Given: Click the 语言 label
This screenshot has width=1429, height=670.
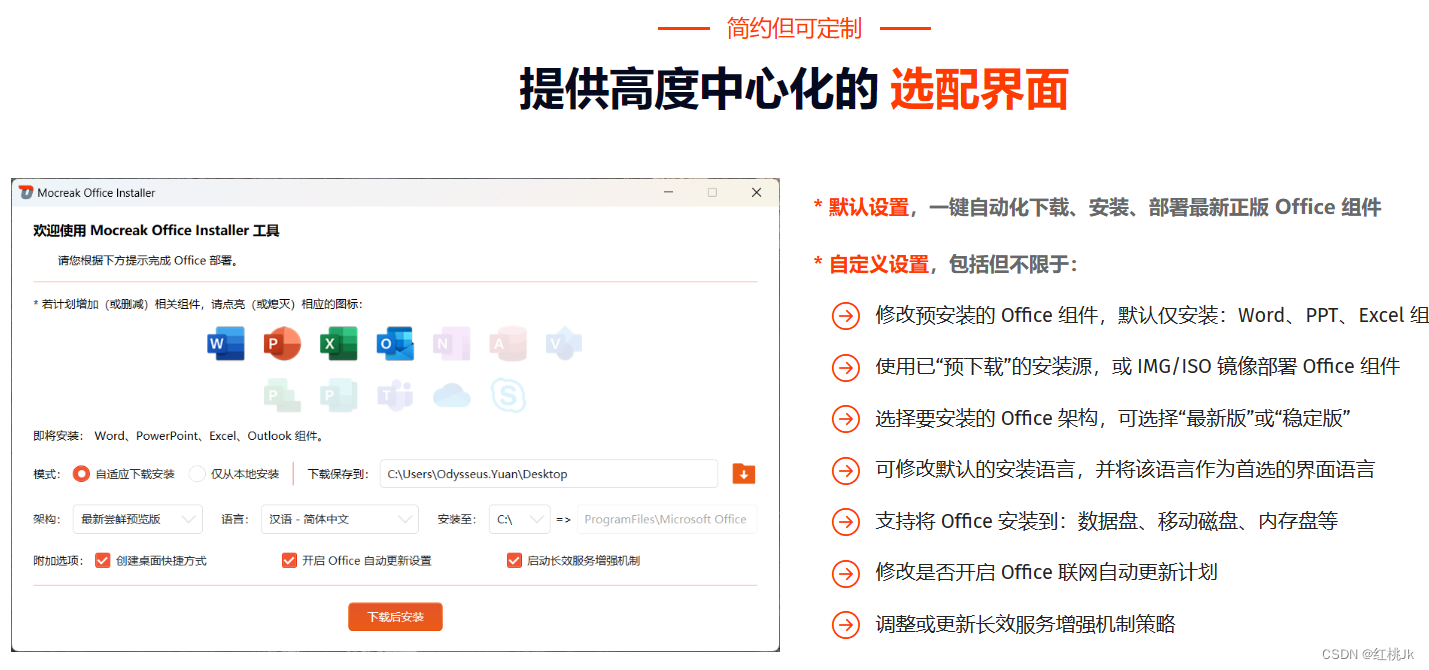Looking at the screenshot, I should pyautogui.click(x=235, y=519).
